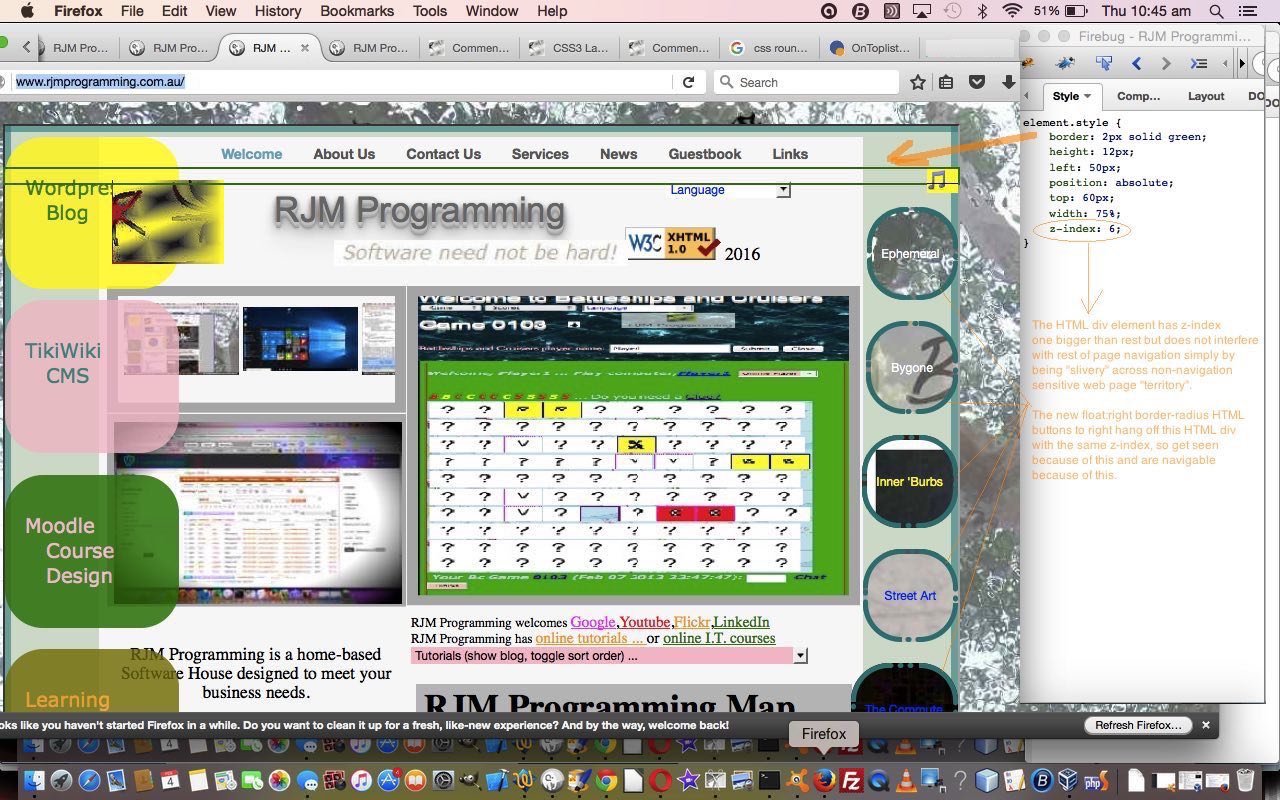Activate Firebug inspect element pointer tool
The image size is (1280, 800).
pyautogui.click(x=1104, y=64)
